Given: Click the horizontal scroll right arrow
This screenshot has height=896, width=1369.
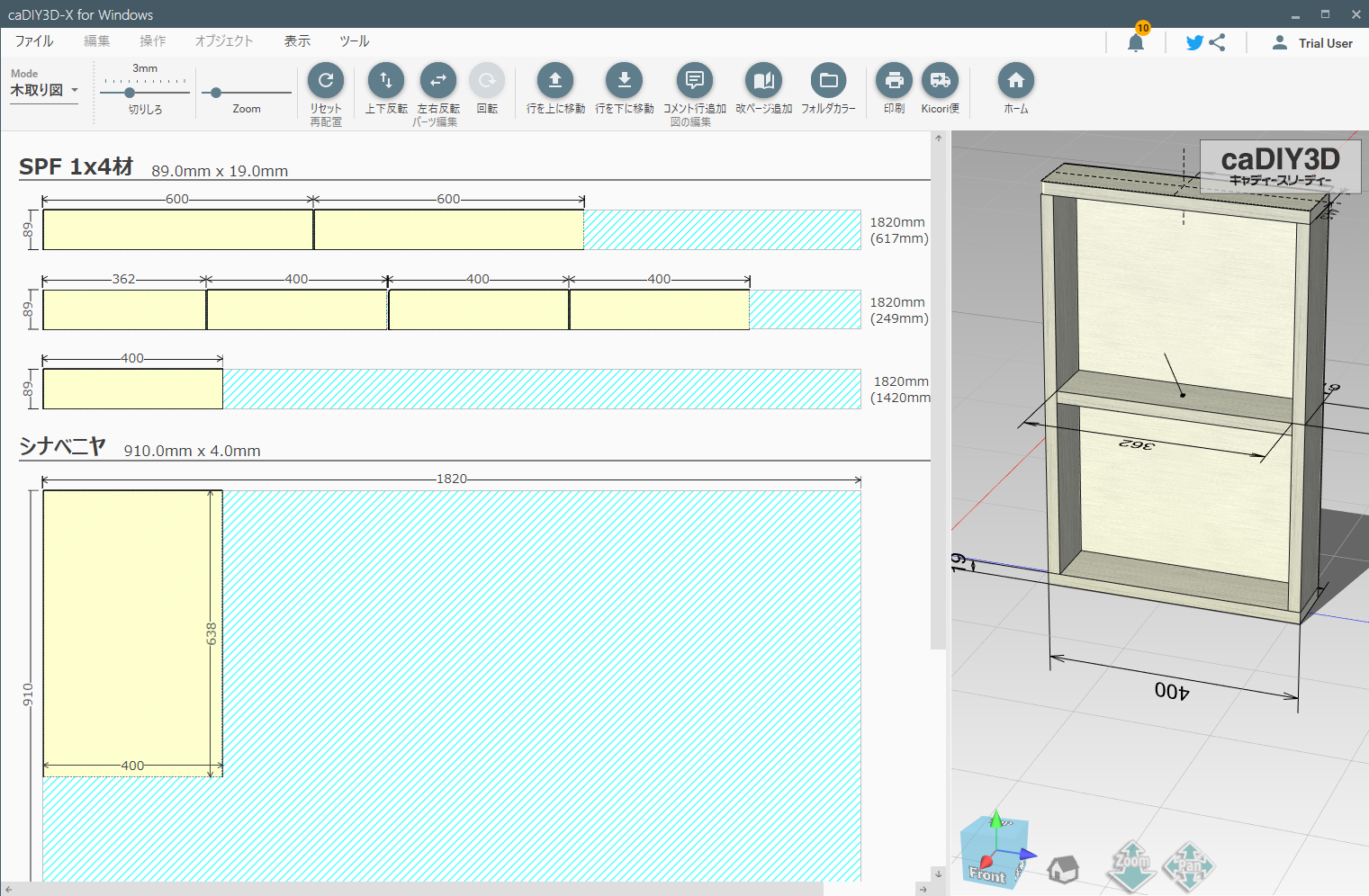Looking at the screenshot, I should (923, 889).
